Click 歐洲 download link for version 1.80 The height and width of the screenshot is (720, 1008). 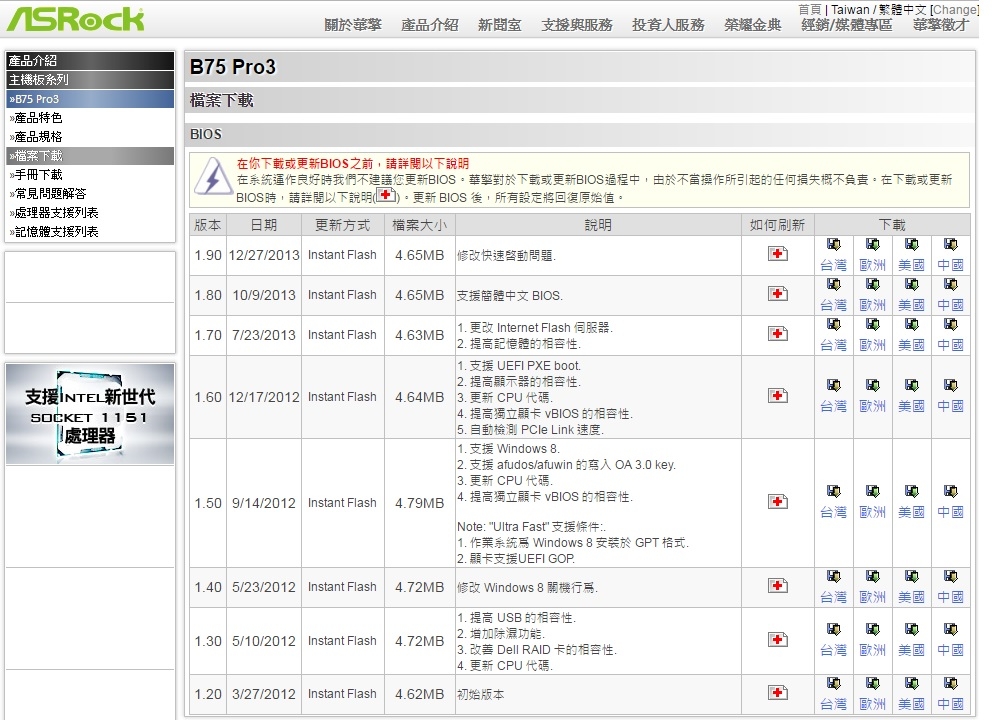click(872, 305)
